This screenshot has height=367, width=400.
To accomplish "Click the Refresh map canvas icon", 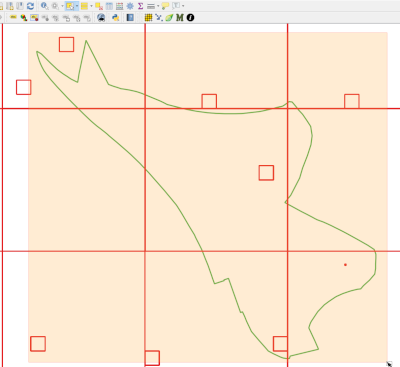I will pos(31,6).
